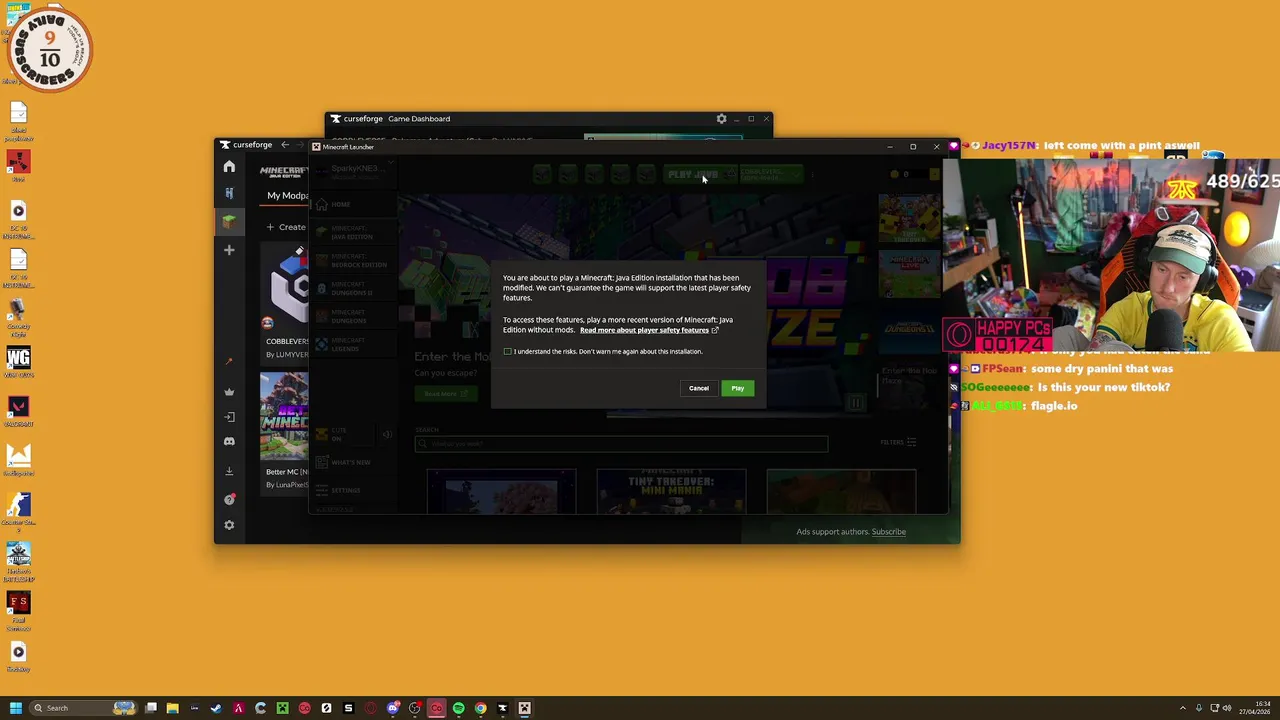Screen dimensions: 1280x720
Task: Select the Minecraft grass block game icon
Action: pyautogui.click(x=229, y=221)
